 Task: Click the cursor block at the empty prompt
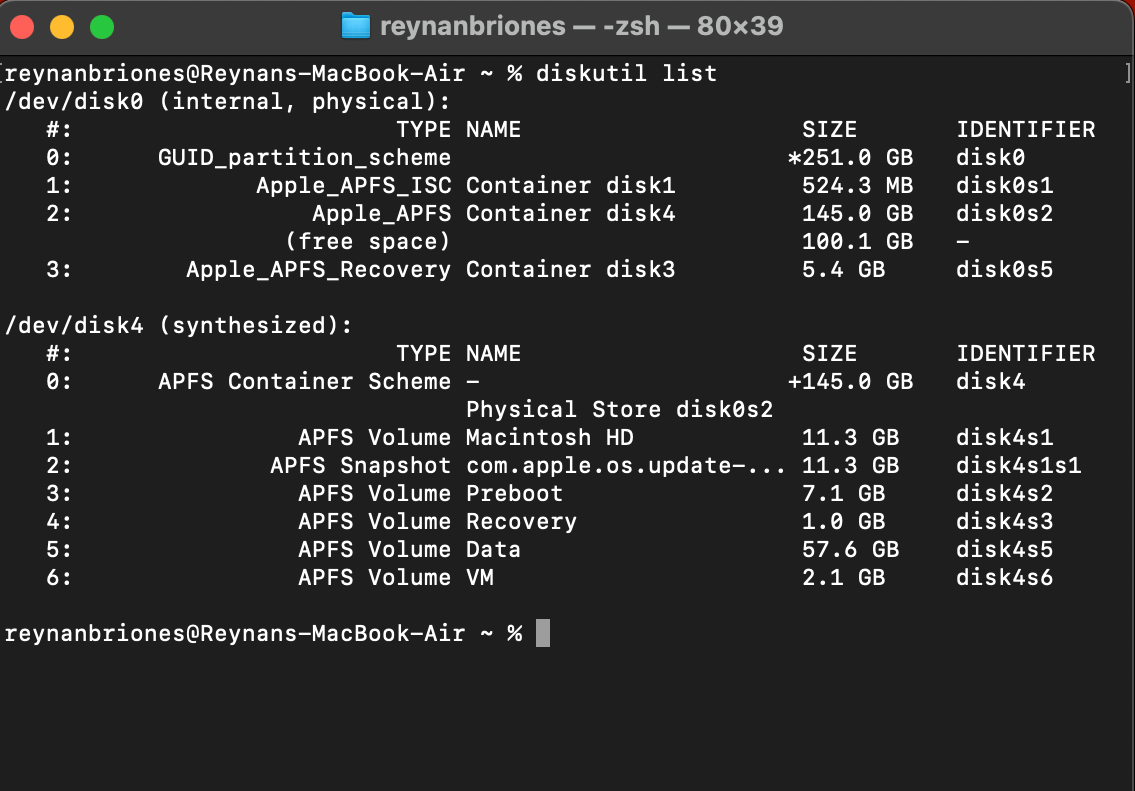[543, 633]
